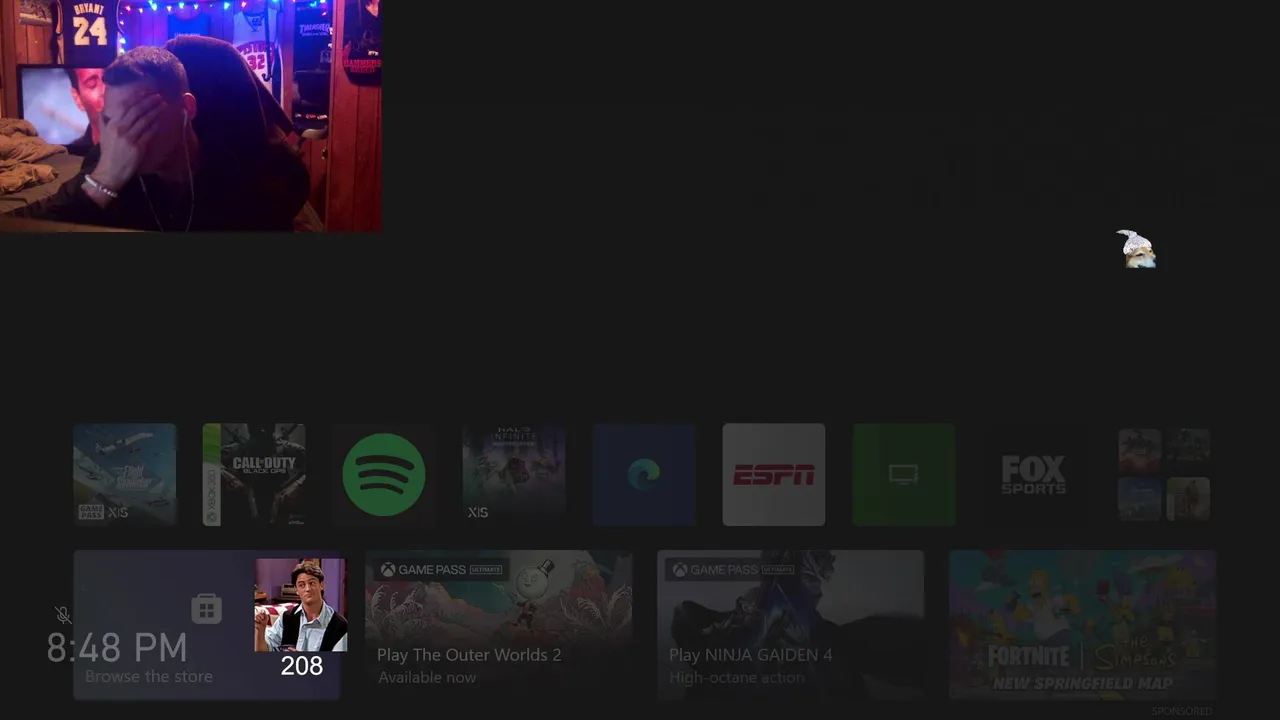Click the 'High-octane action' text
This screenshot has width=1280, height=720.
[736, 678]
